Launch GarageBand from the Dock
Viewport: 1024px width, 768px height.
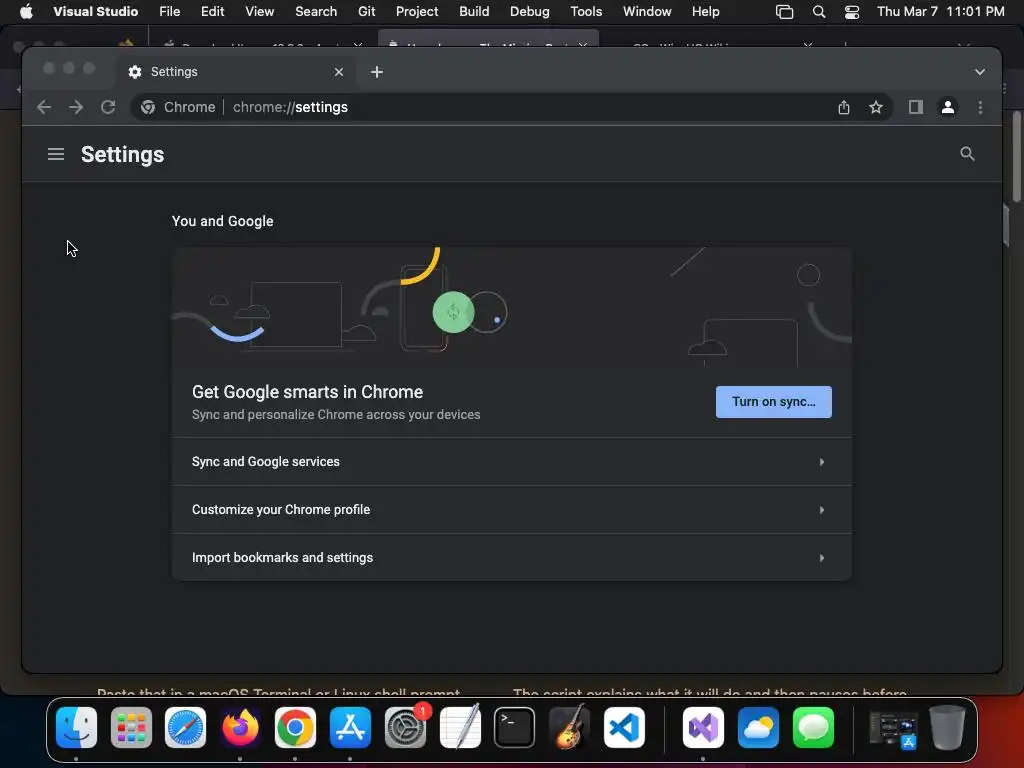[x=569, y=727]
